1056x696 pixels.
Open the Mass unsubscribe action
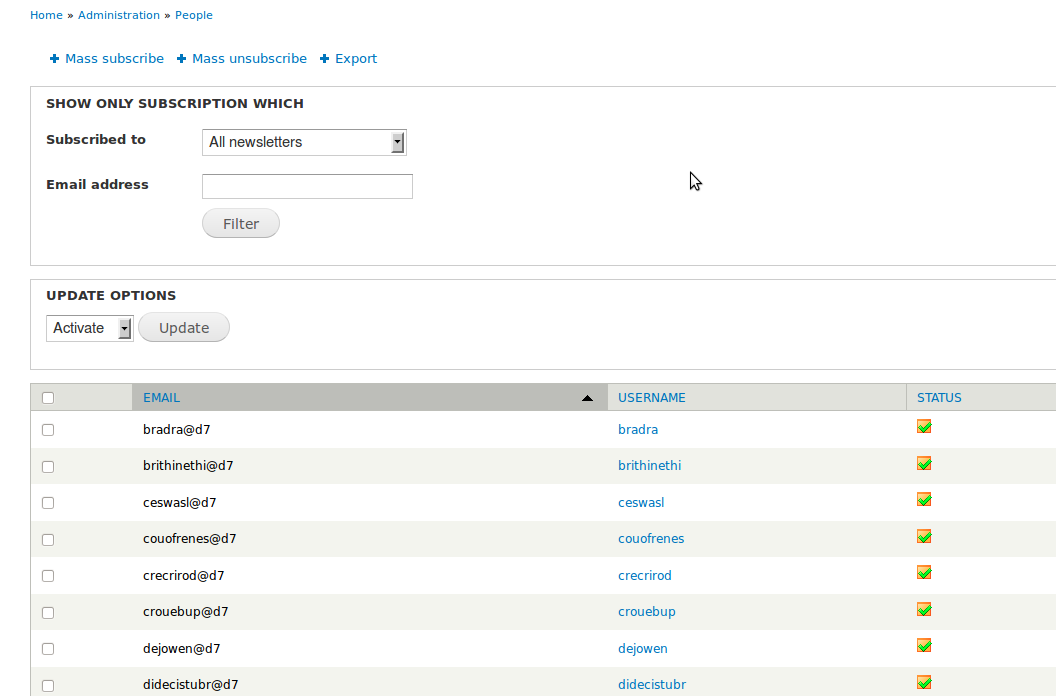tap(249, 59)
